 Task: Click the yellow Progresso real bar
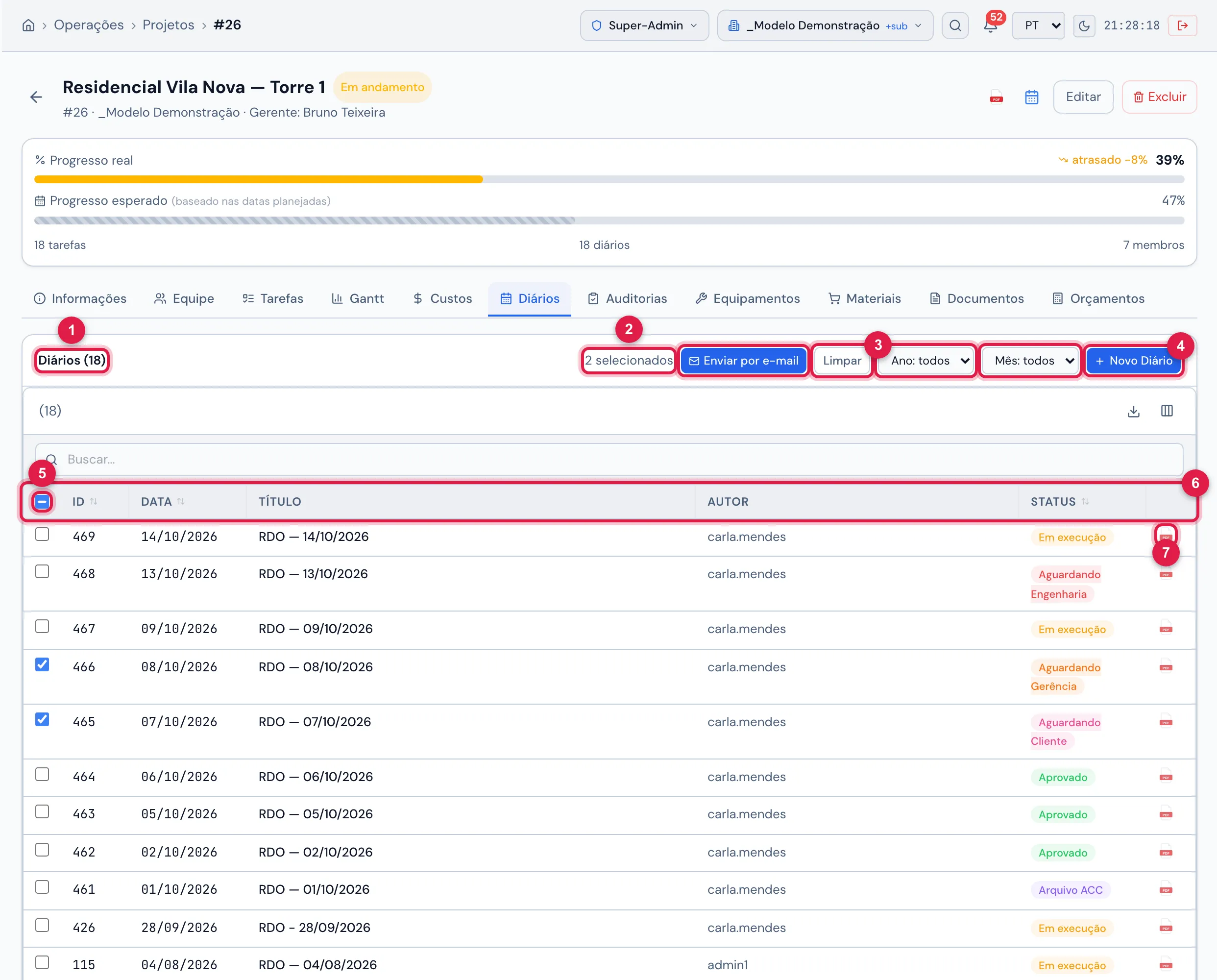pos(259,179)
